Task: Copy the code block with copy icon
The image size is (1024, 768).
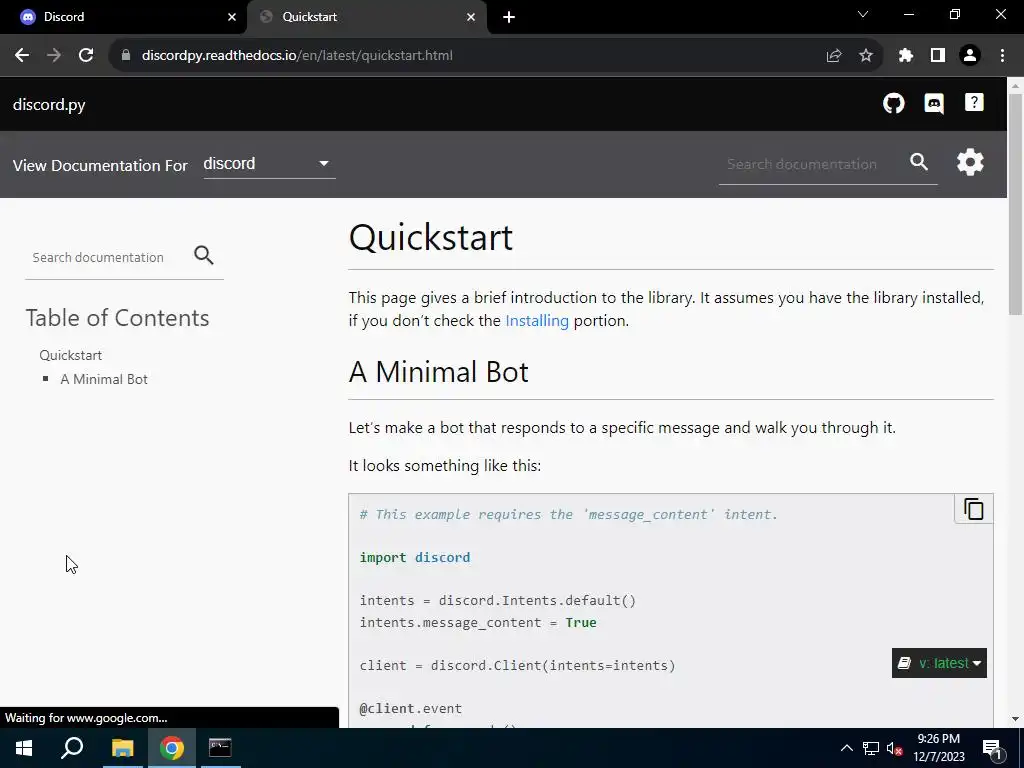Action: point(973,509)
